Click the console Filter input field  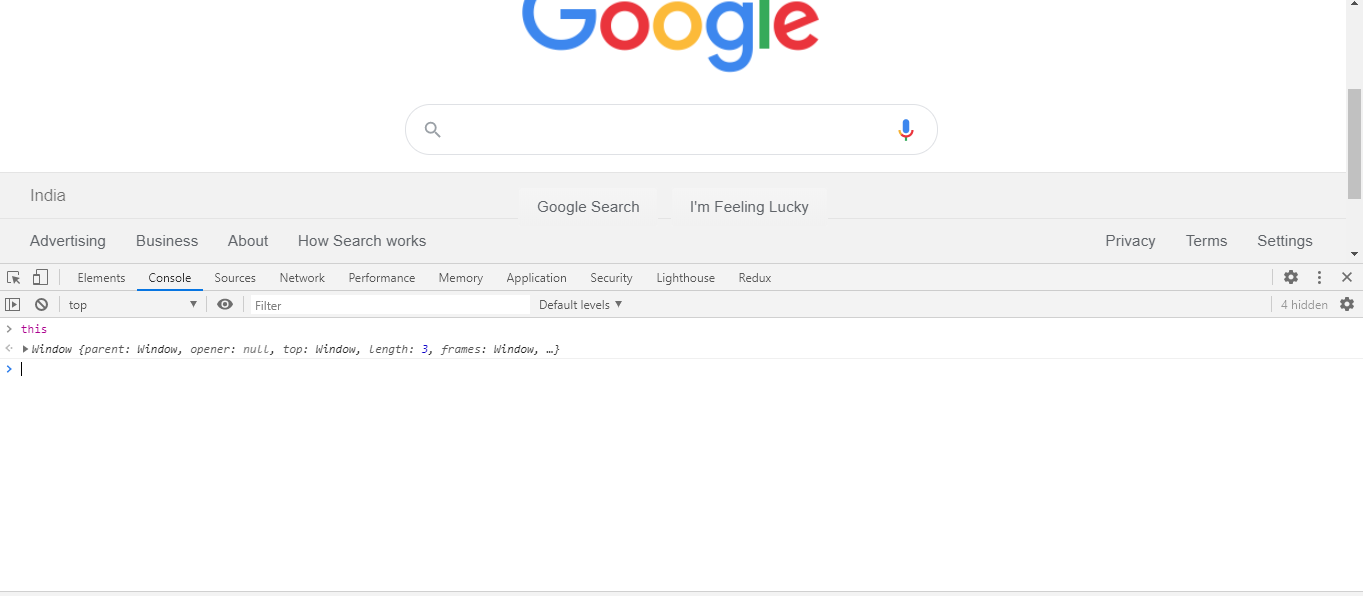tap(390, 305)
